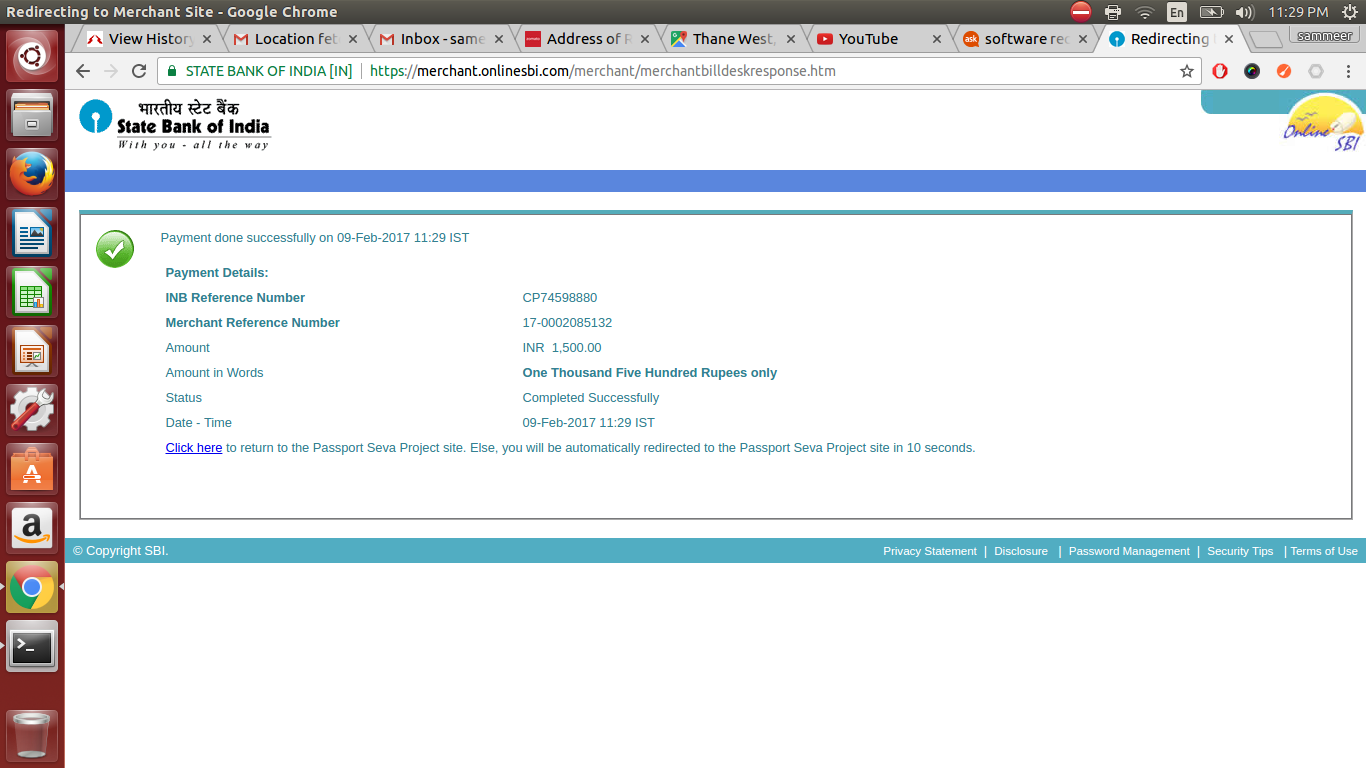Select the amount INR 1,500.00

point(562,348)
